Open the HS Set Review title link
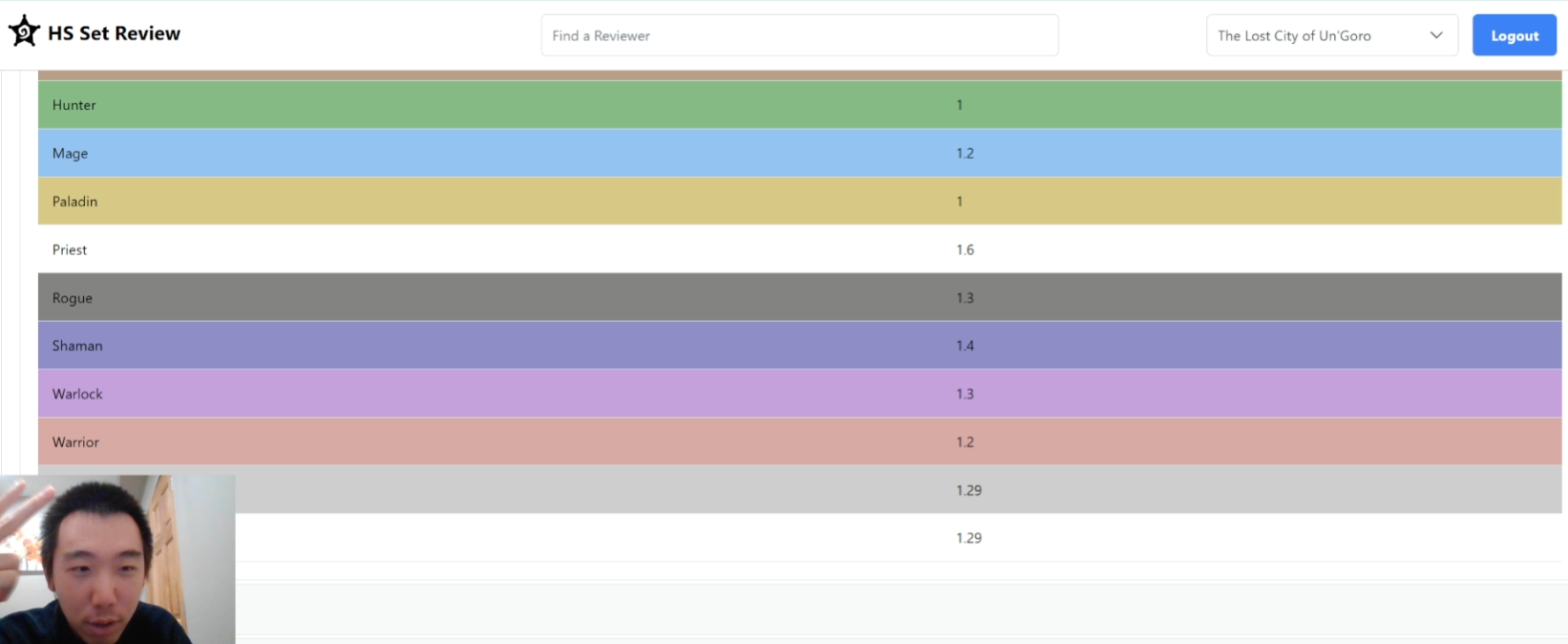Screen dimensions: 1568x644 pyautogui.click(x=114, y=33)
